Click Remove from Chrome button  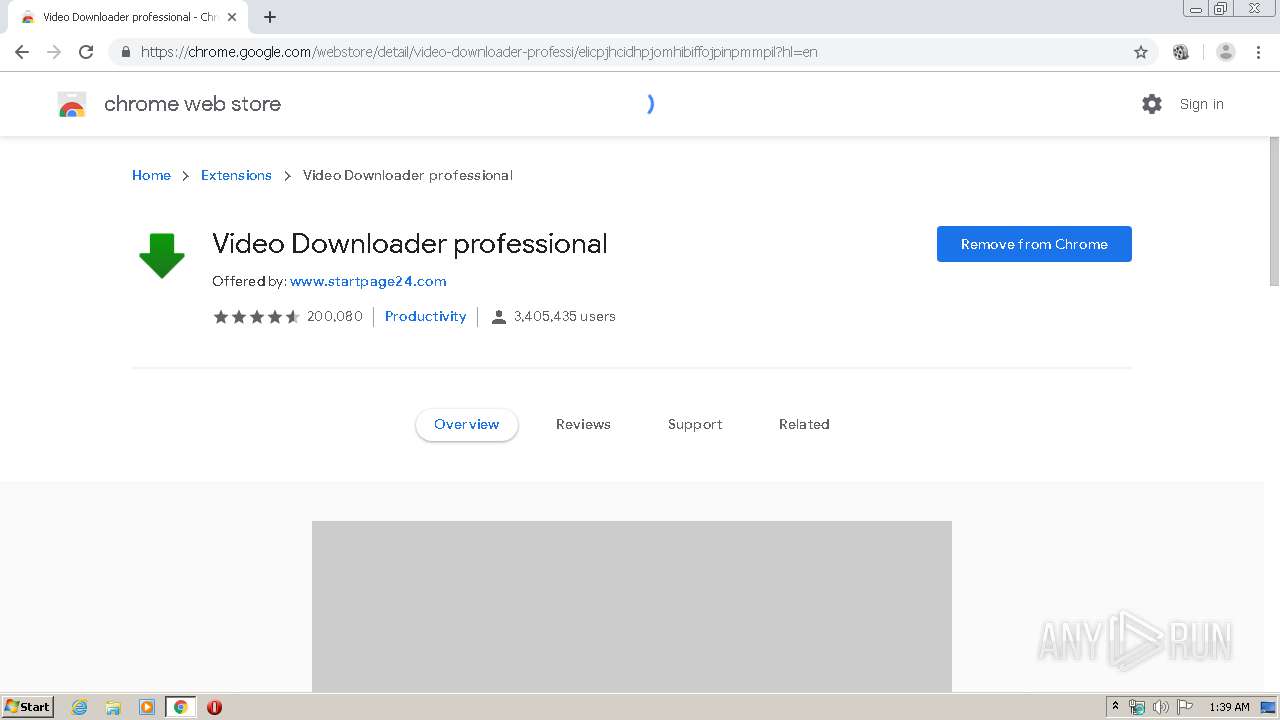pyautogui.click(x=1034, y=244)
